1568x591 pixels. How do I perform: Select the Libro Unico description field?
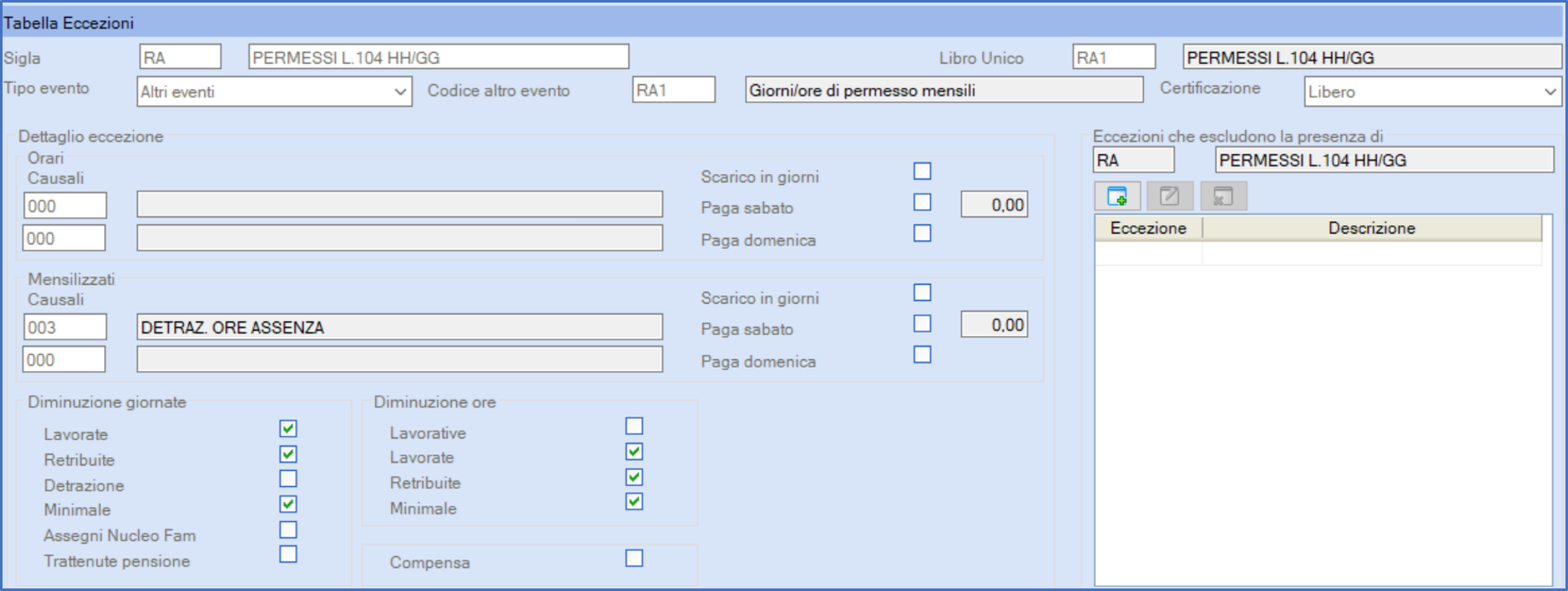tap(1372, 57)
